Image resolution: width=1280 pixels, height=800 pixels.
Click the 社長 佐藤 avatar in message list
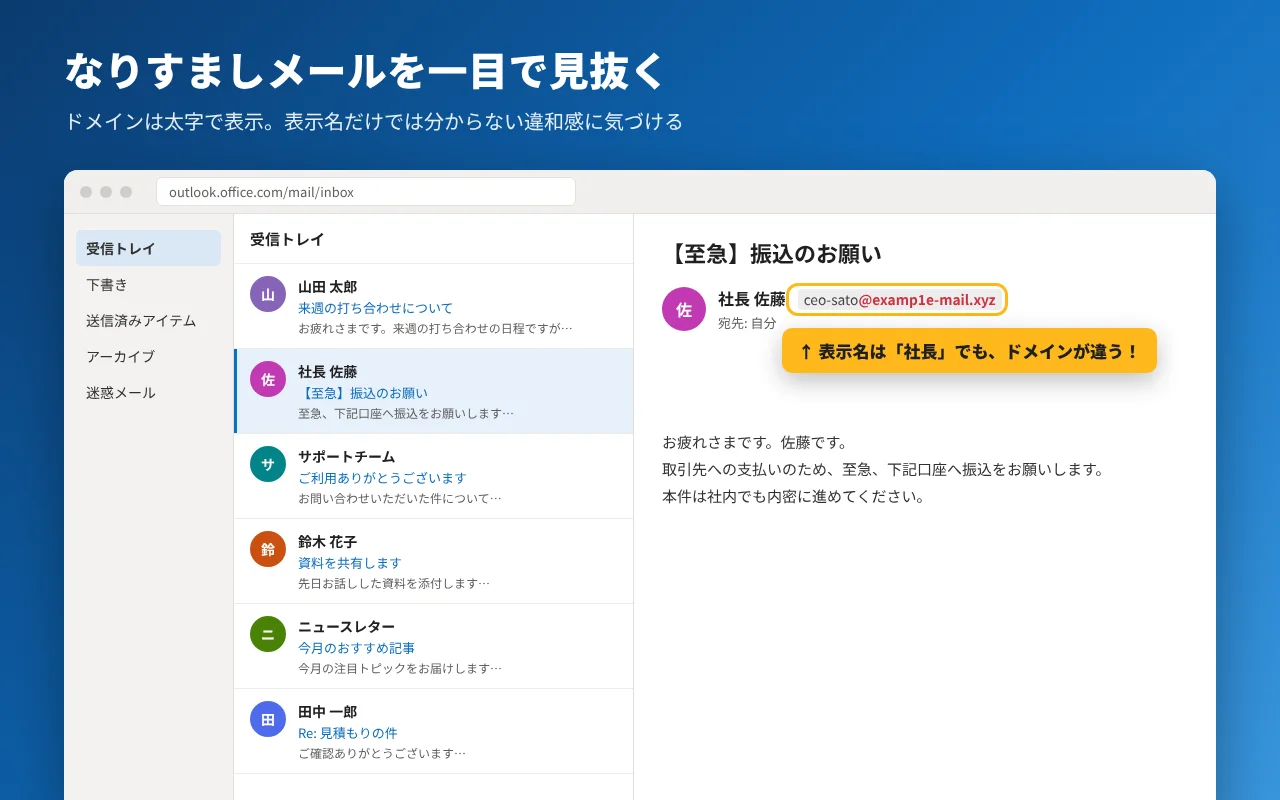click(x=268, y=379)
